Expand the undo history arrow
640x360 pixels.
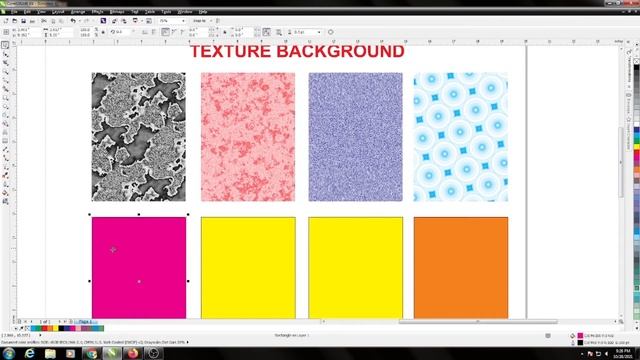(79, 21)
